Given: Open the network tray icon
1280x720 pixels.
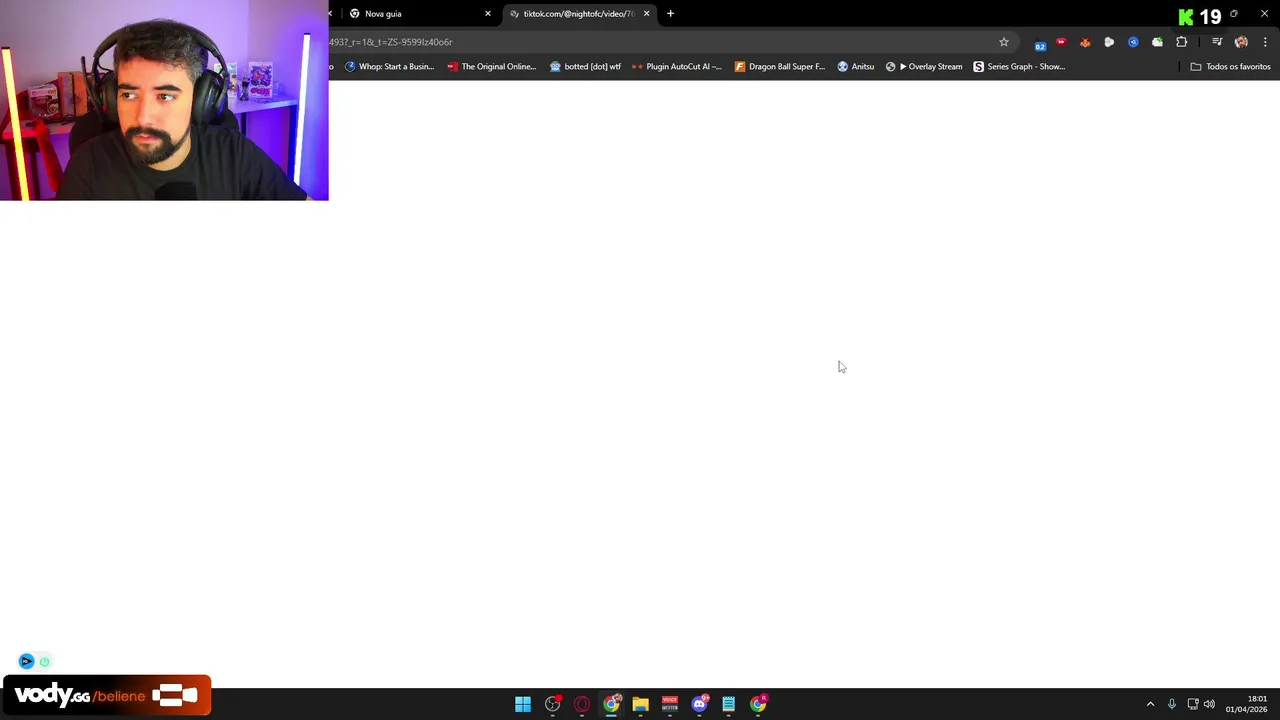Looking at the screenshot, I should pos(1193,704).
